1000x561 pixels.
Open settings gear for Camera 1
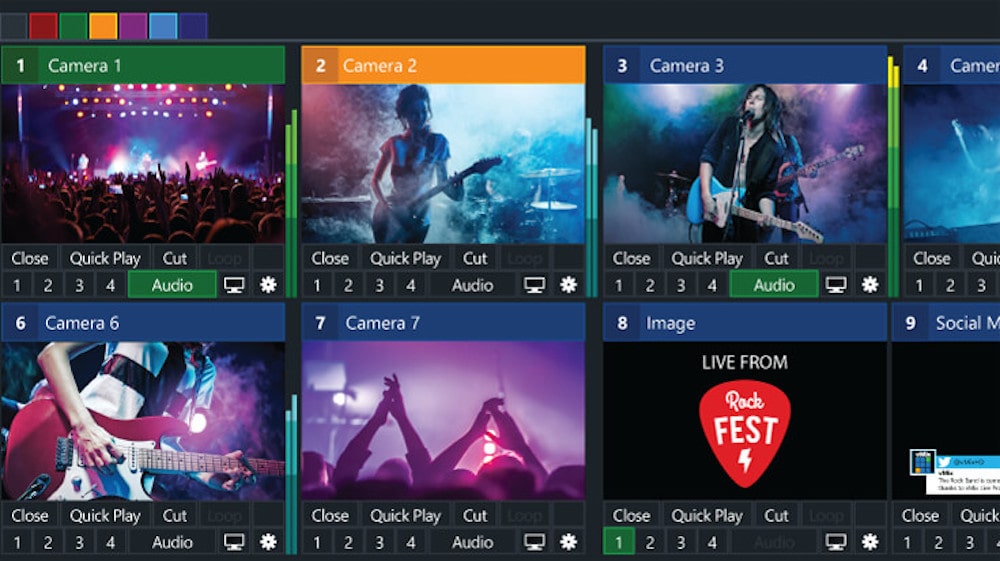tap(267, 285)
